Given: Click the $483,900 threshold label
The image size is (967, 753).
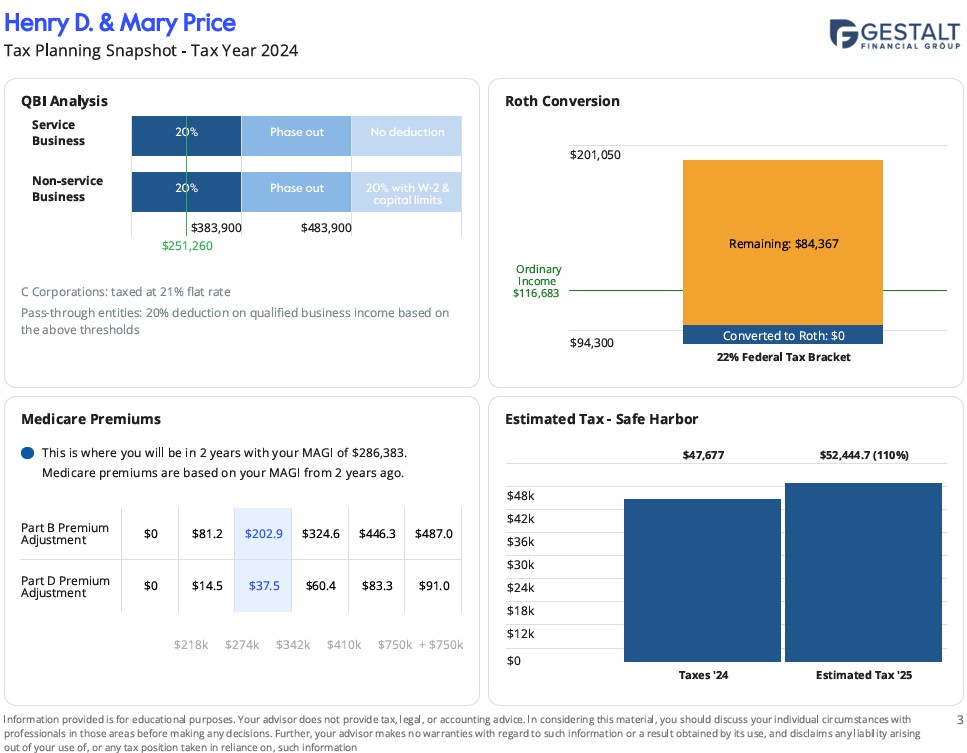Looking at the screenshot, I should coord(326,228).
